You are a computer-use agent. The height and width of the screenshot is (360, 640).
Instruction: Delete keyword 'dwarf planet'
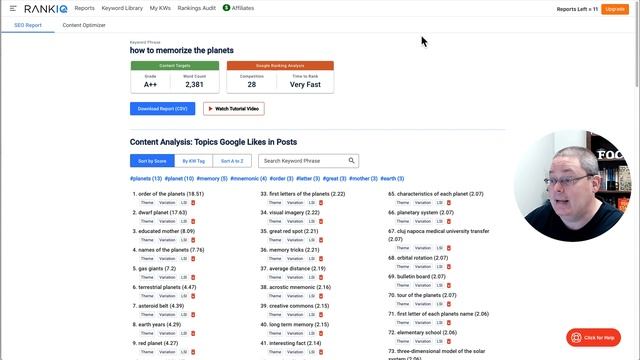coord(193,222)
